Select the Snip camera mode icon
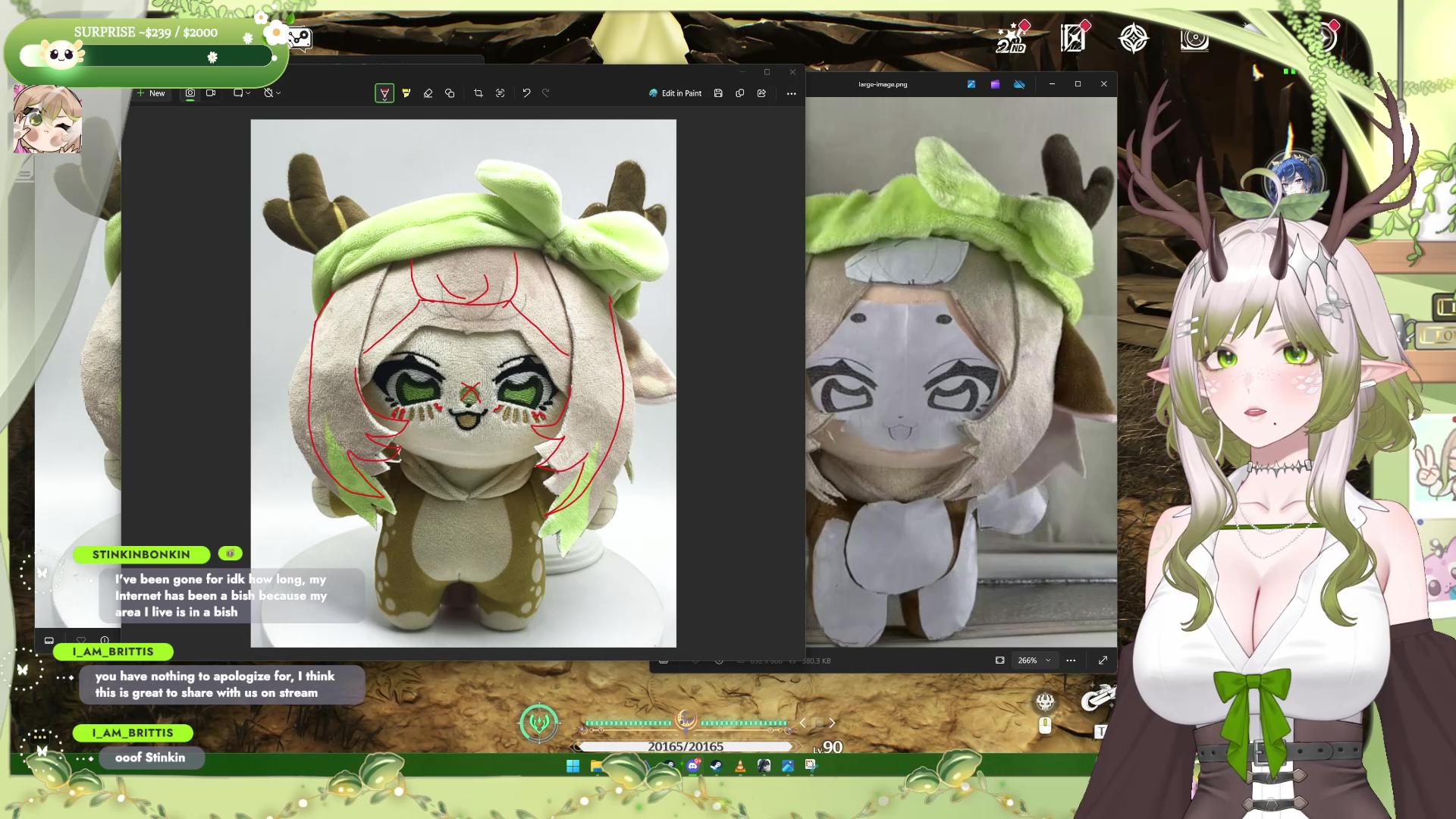1456x819 pixels. coord(190,93)
